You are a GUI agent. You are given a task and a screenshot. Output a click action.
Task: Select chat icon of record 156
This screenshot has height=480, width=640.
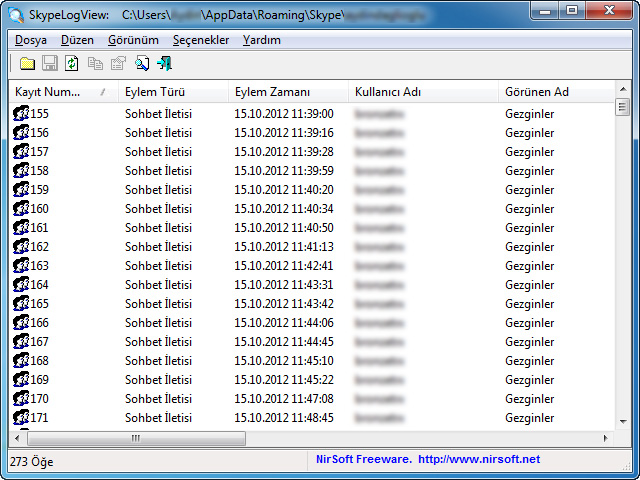(21, 133)
